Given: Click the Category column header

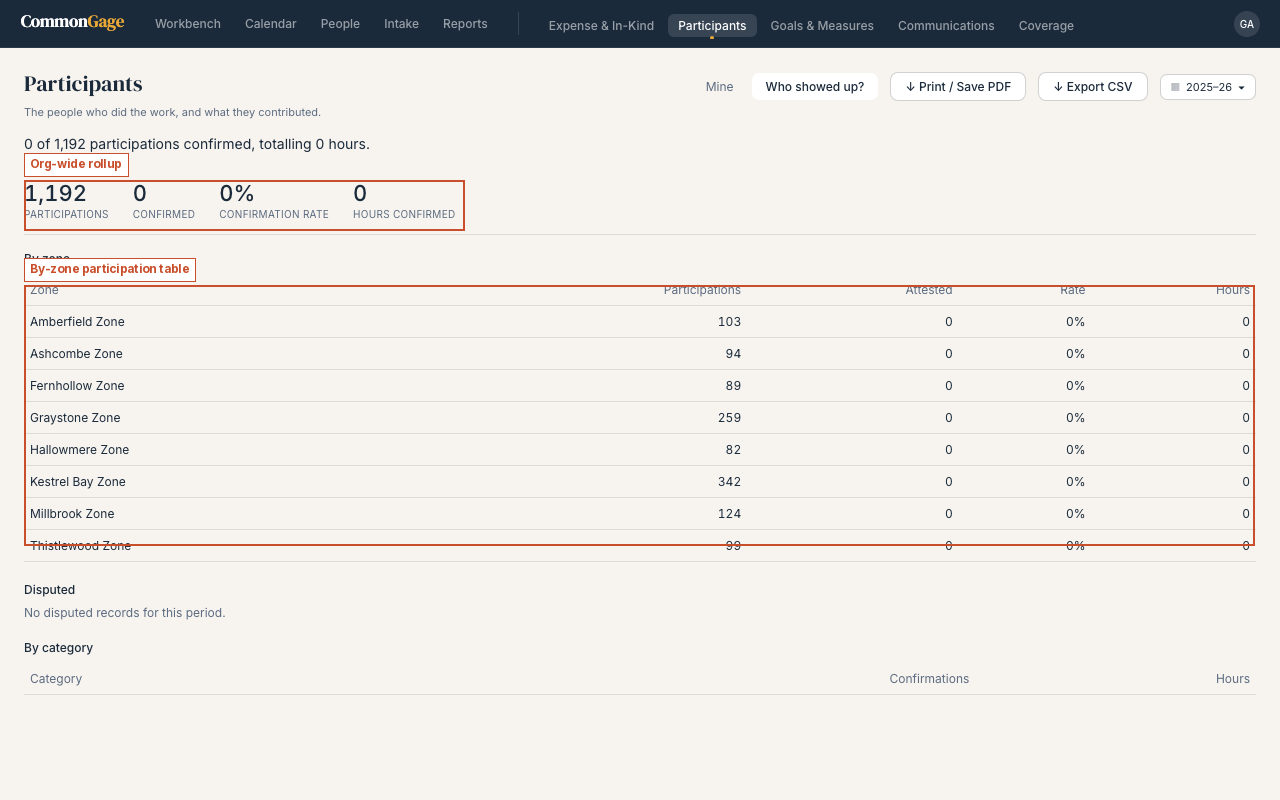Looking at the screenshot, I should pos(56,679).
